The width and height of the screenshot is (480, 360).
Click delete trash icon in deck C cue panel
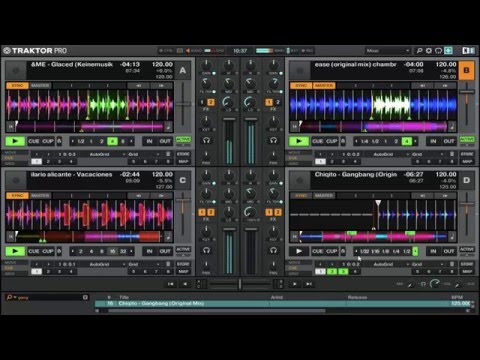(x=168, y=264)
